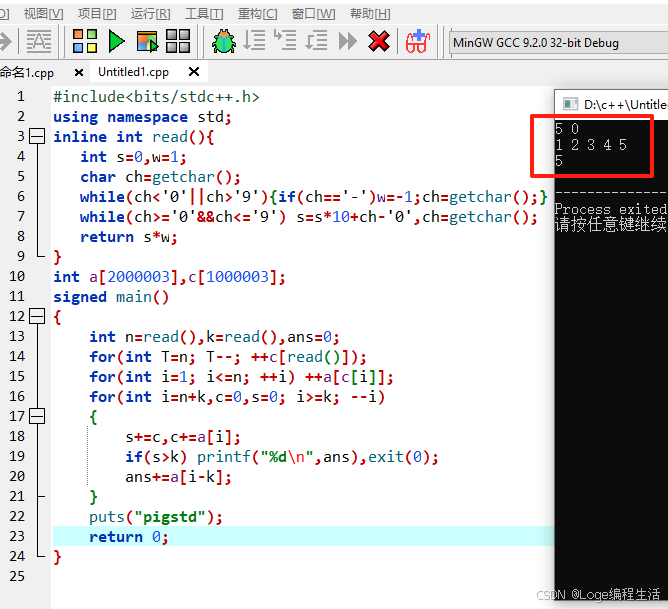Screen dimensions: 668x609
Task: Click "s+=c,c+=a[i];" on line 18
Action: [183, 437]
